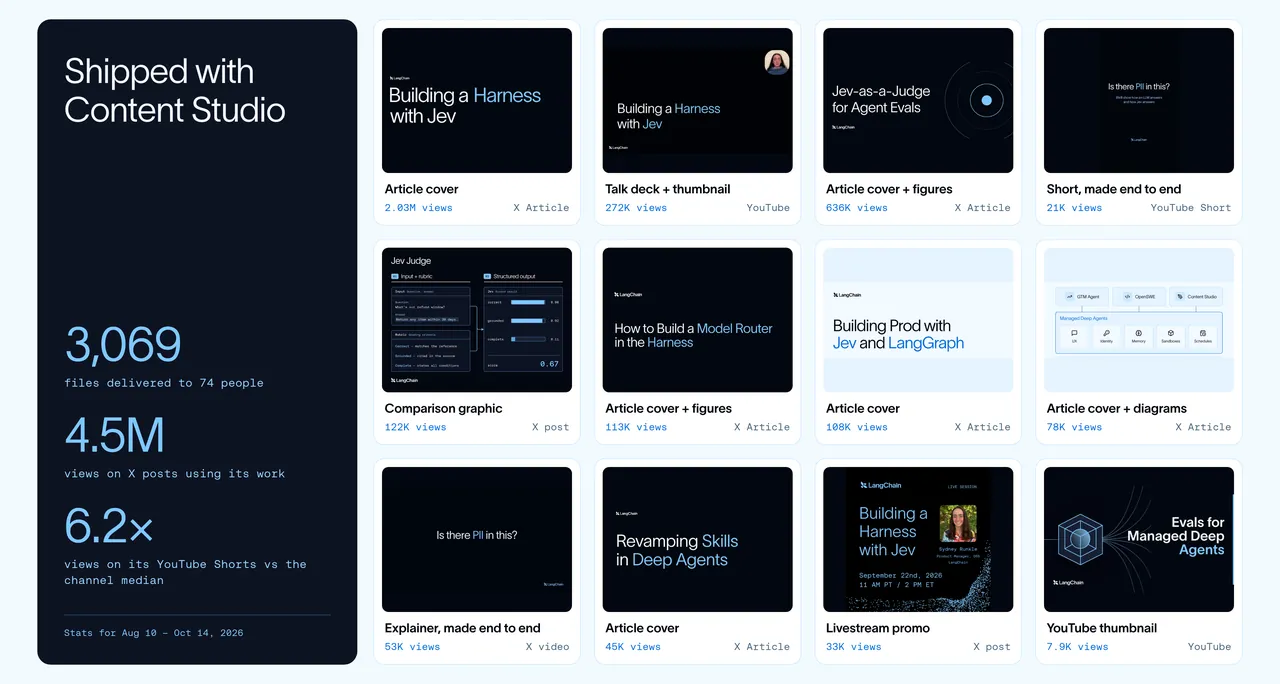Click the wireframe cube graphic on the Evals thumbnail
This screenshot has height=684, width=1280.
[1079, 541]
